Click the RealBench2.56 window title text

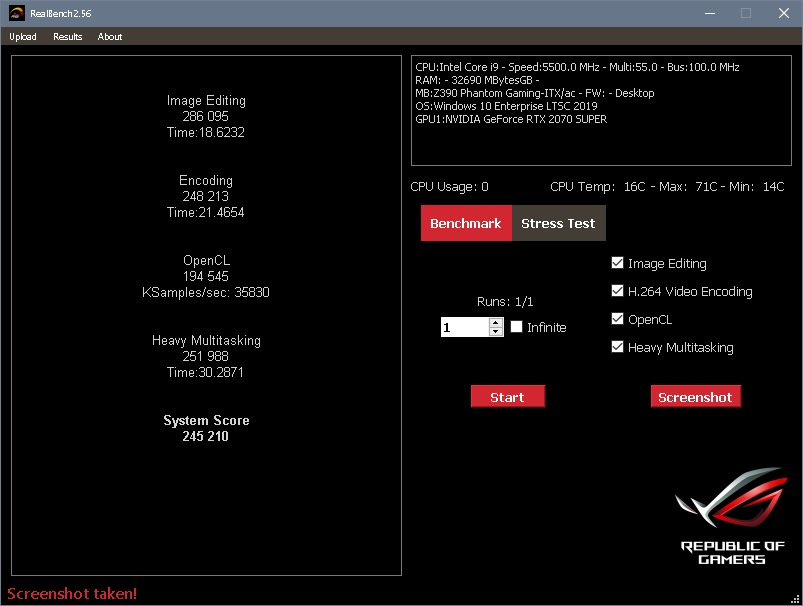coord(60,13)
